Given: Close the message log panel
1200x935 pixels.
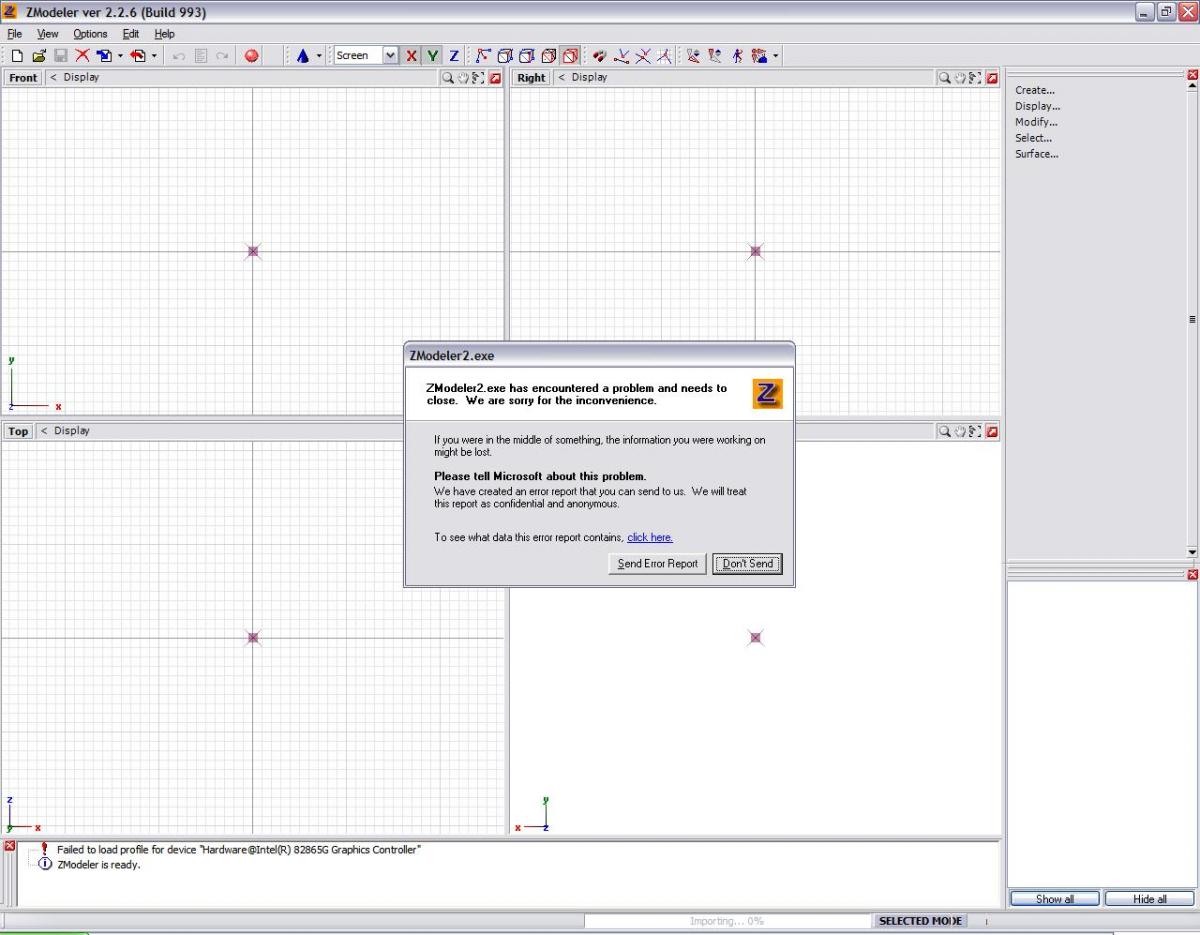Looking at the screenshot, I should (x=10, y=847).
